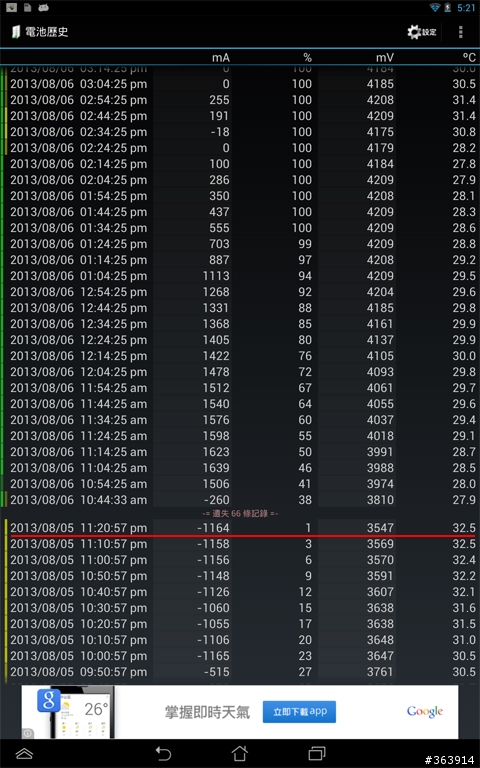Tap the missing 66 records notice

coord(240,513)
